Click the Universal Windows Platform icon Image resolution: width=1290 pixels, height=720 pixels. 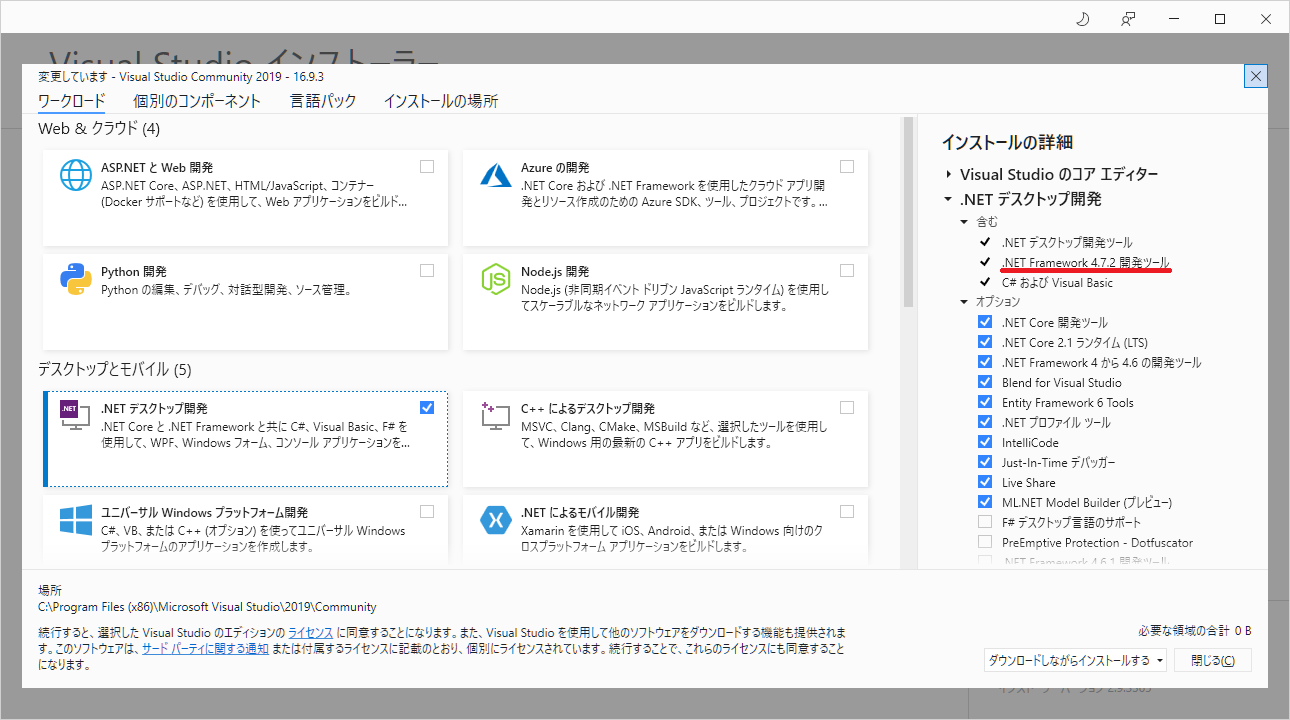click(76, 521)
